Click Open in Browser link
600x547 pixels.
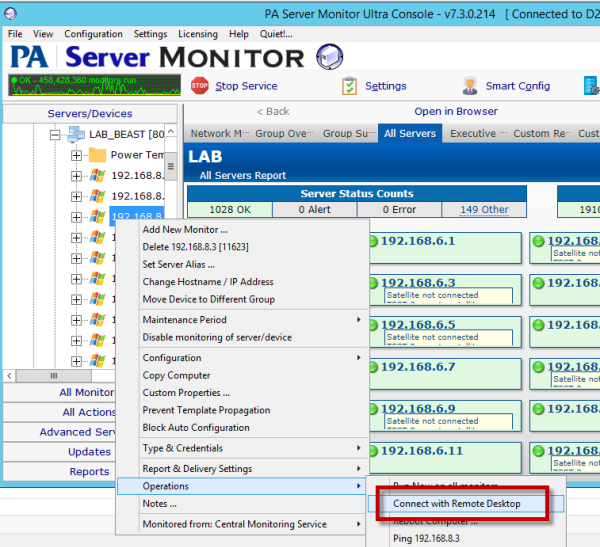coord(456,111)
